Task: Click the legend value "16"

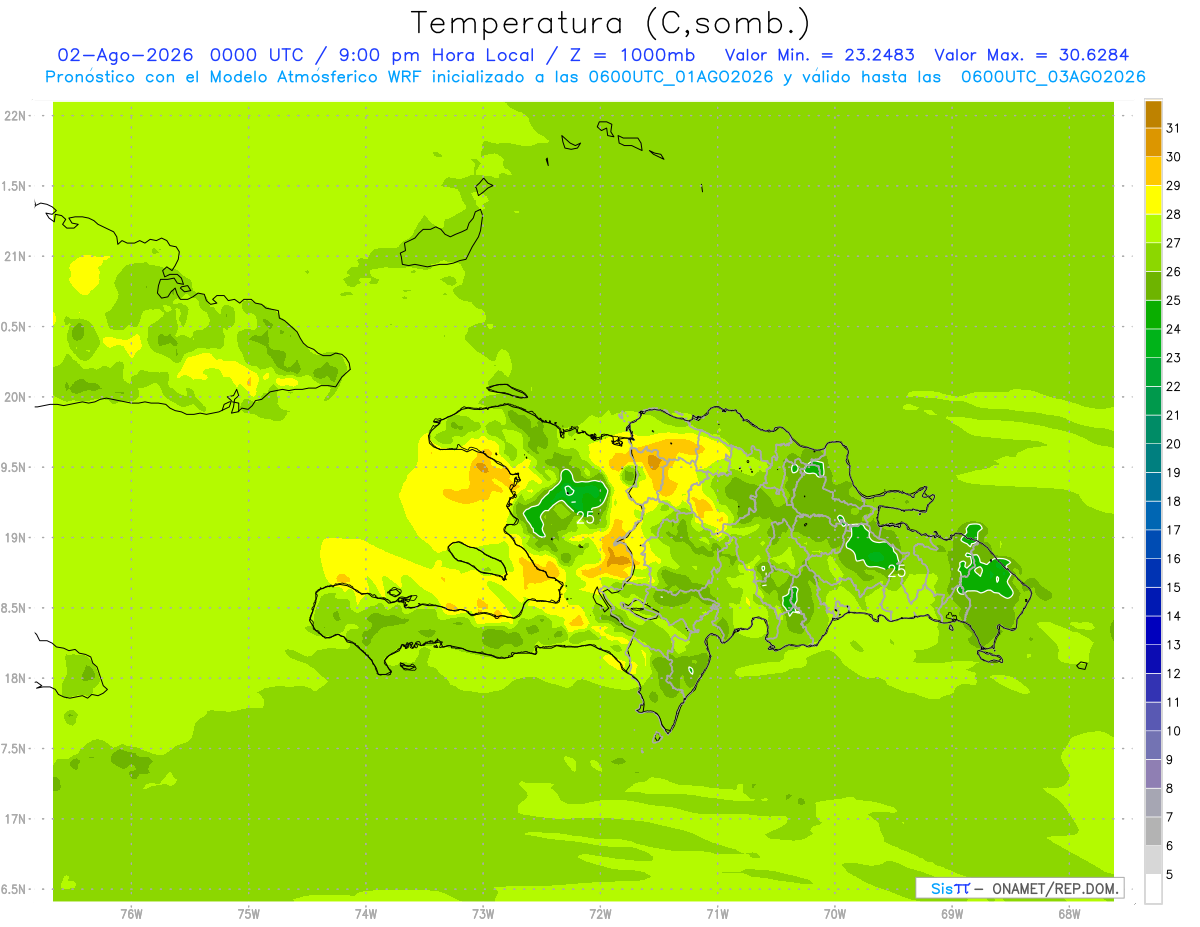Action: (x=1174, y=558)
